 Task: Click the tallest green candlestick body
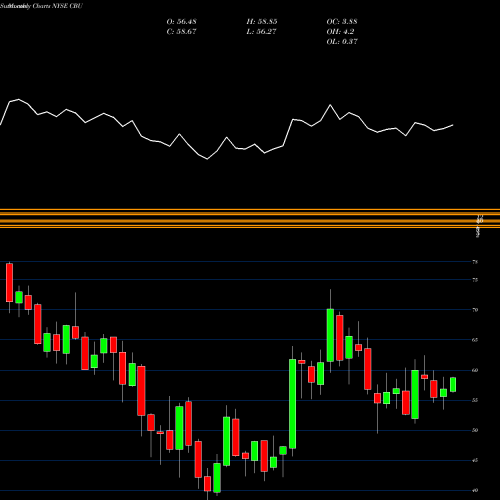point(292,404)
